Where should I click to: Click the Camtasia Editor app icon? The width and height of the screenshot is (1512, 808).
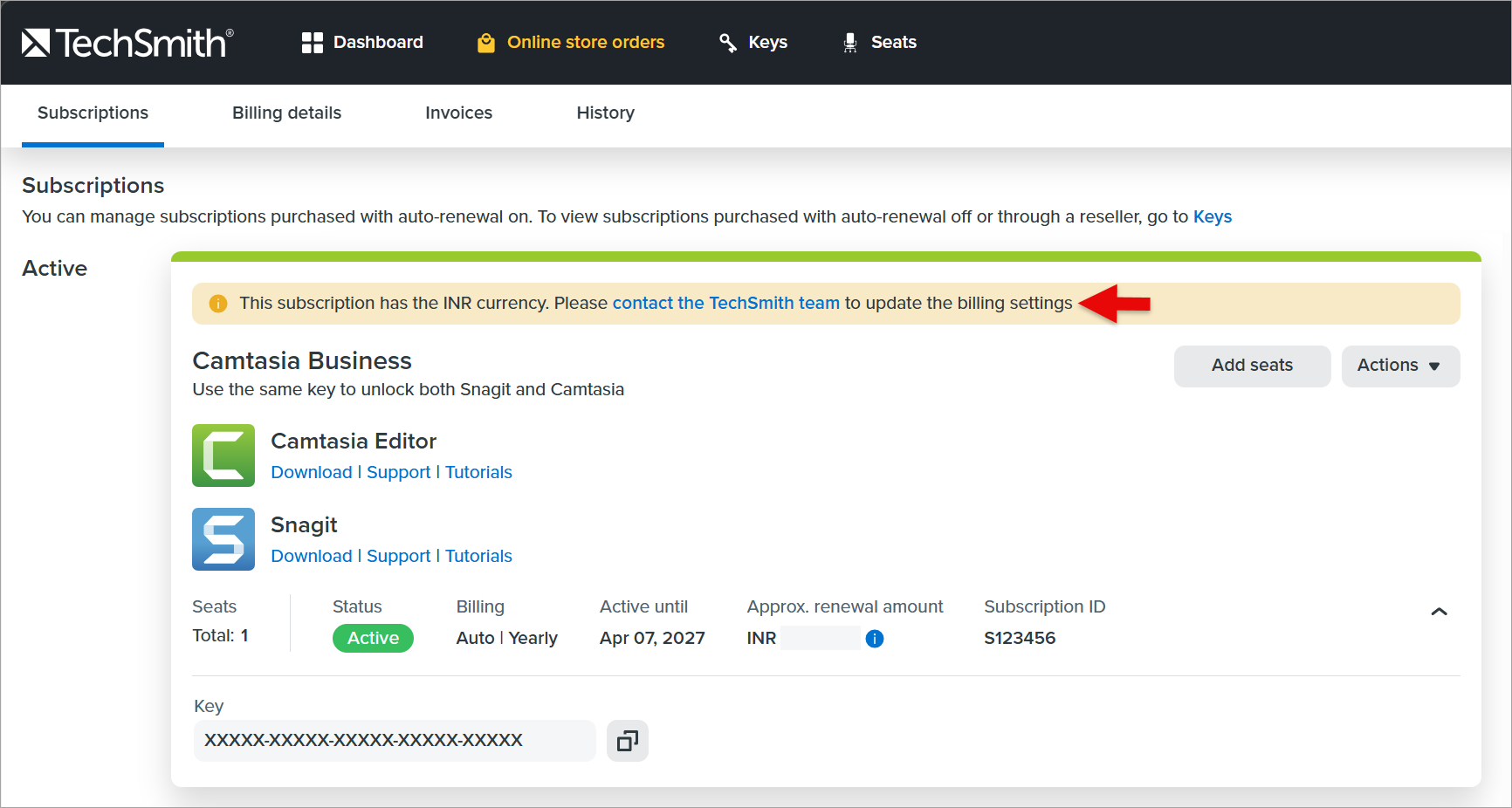223,455
